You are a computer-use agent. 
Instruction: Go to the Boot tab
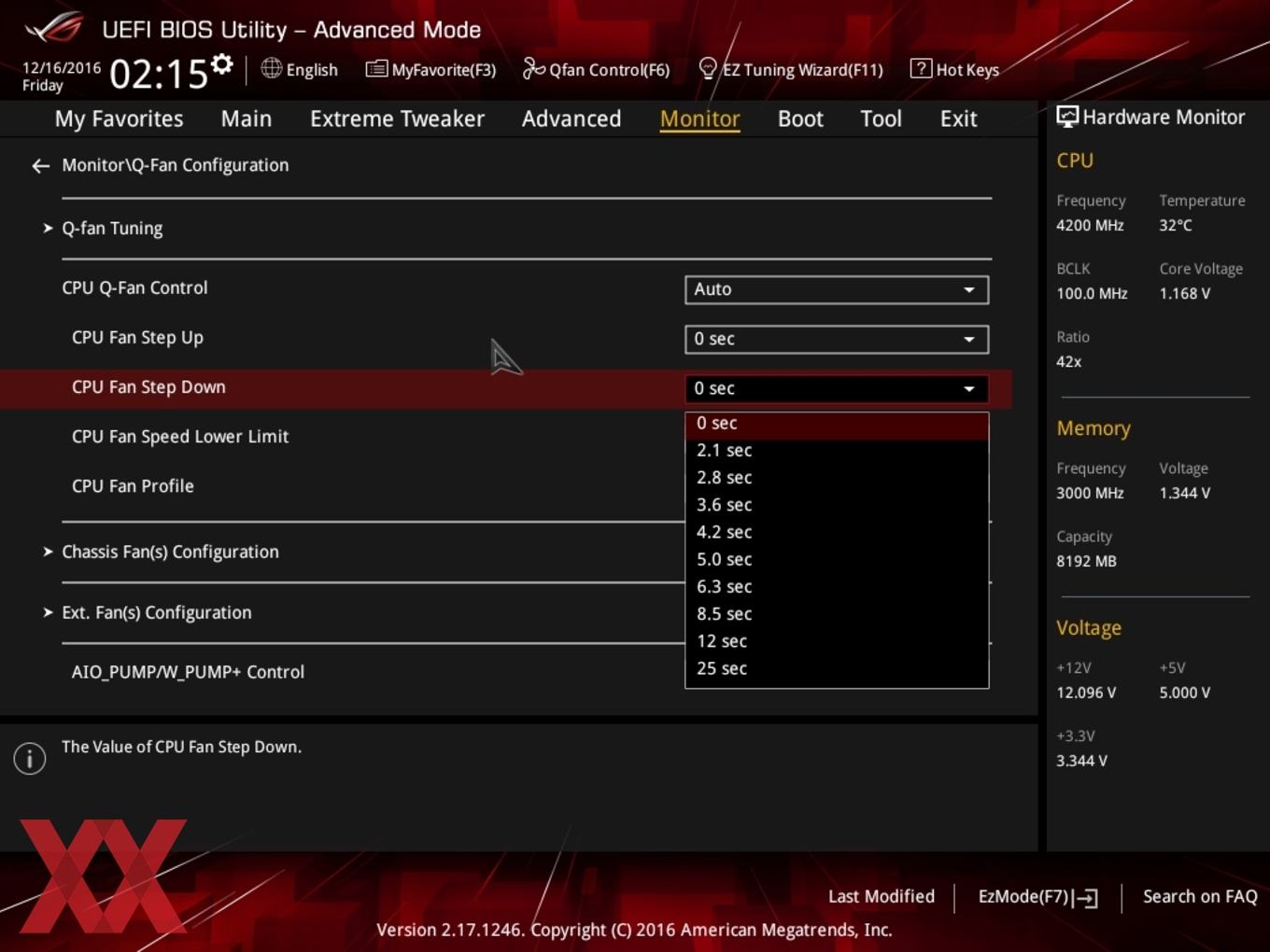(800, 119)
